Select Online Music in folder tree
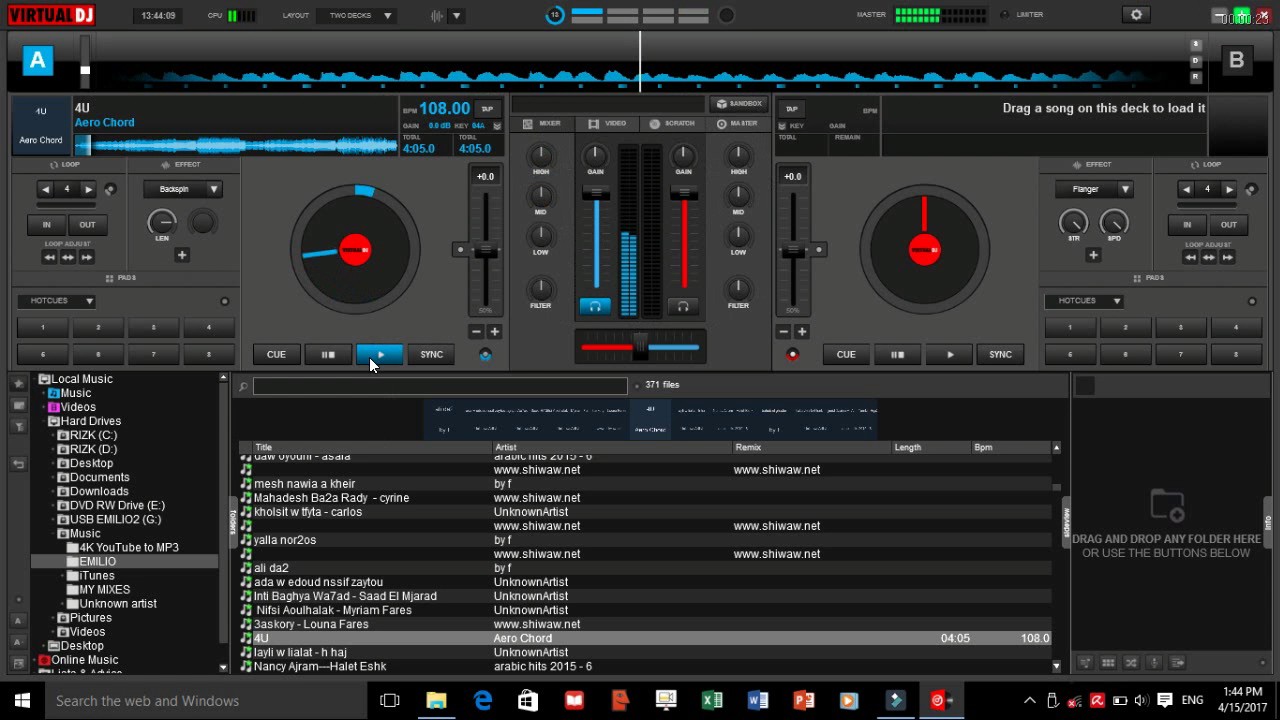Image resolution: width=1280 pixels, height=720 pixels. tap(85, 660)
